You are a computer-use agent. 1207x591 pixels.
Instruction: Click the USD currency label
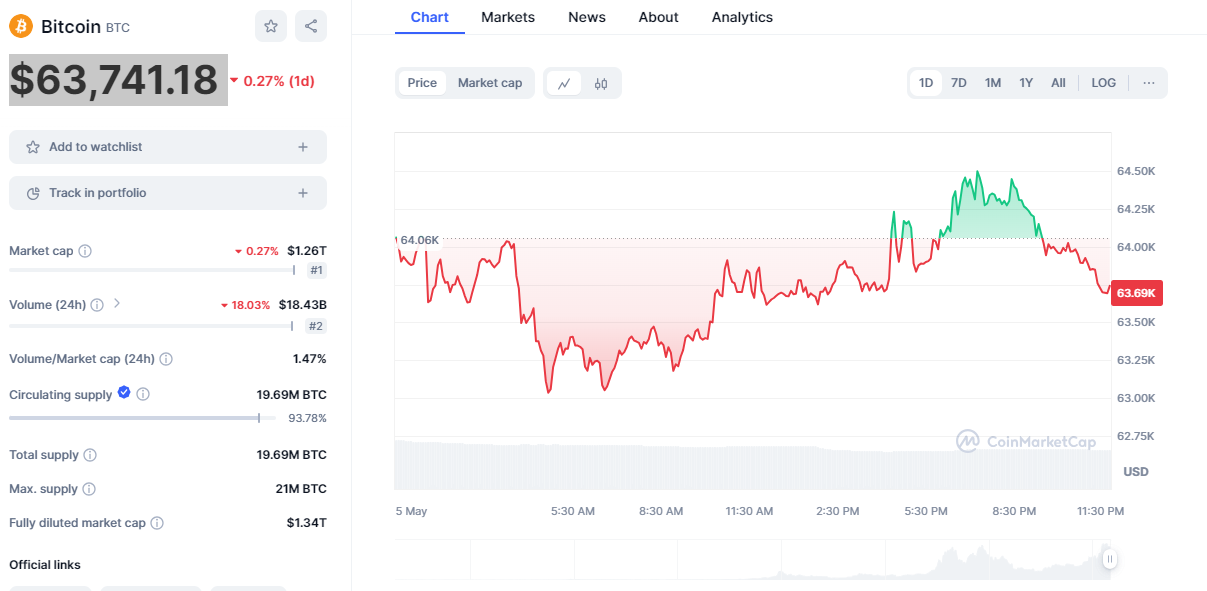click(x=1136, y=471)
